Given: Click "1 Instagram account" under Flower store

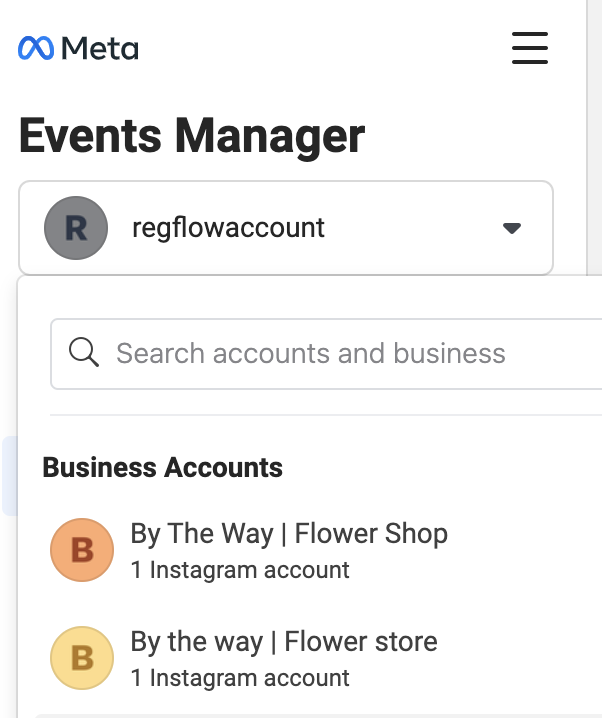Looking at the screenshot, I should point(240,678).
